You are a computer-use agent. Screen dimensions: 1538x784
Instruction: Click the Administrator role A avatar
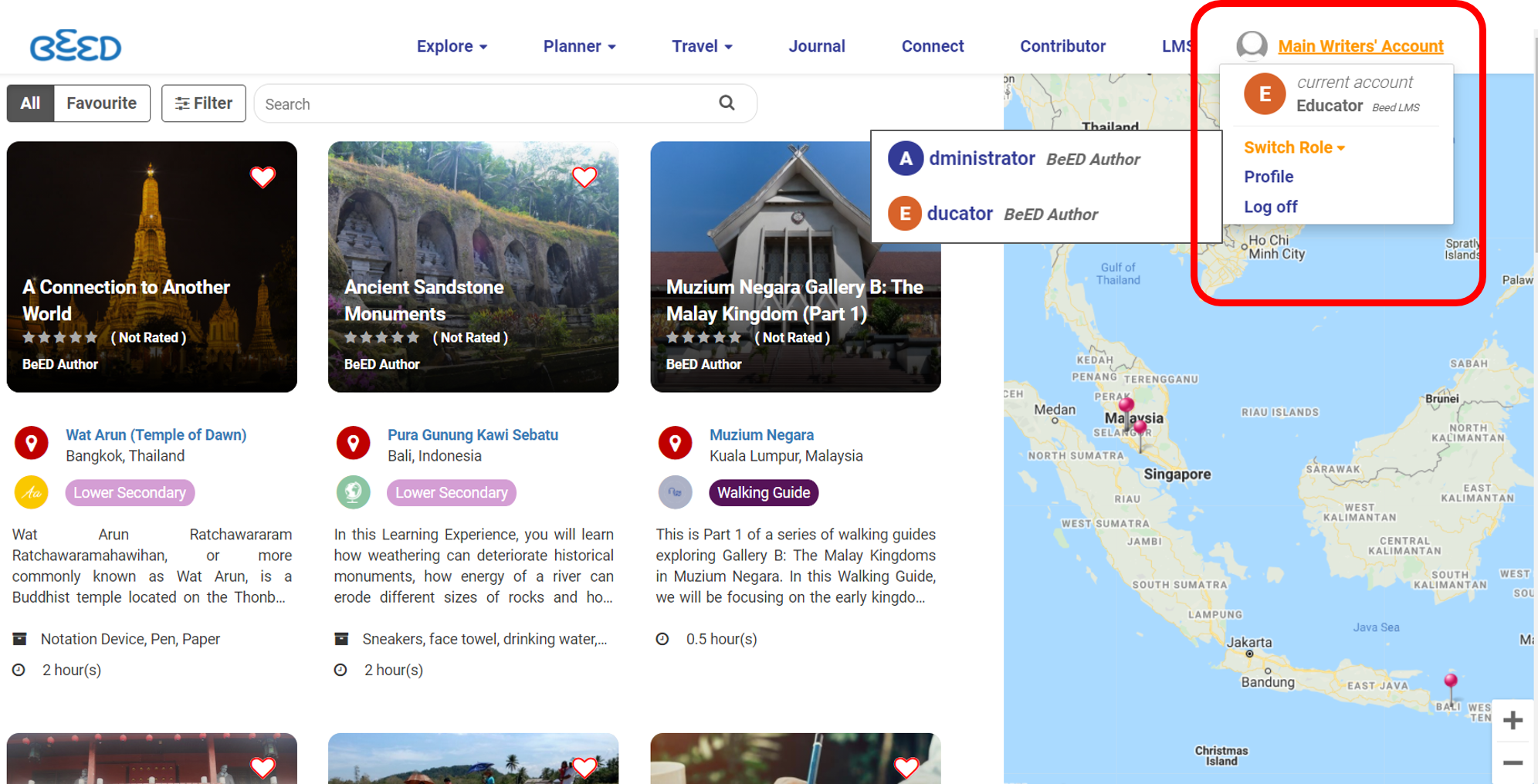coord(906,158)
